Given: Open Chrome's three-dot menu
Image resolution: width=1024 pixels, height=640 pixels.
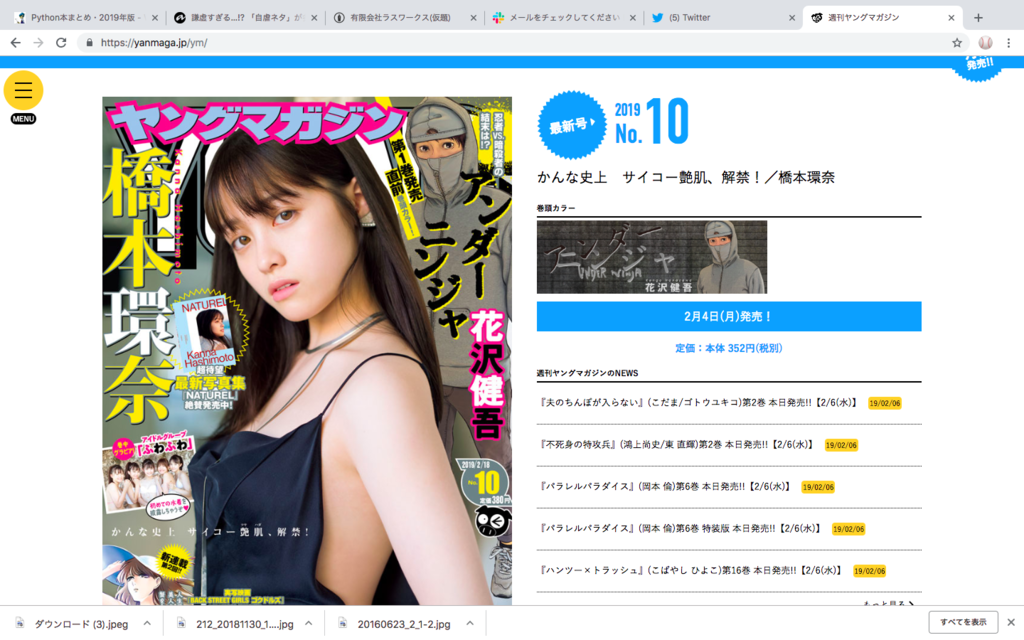Looking at the screenshot, I should 1008,43.
